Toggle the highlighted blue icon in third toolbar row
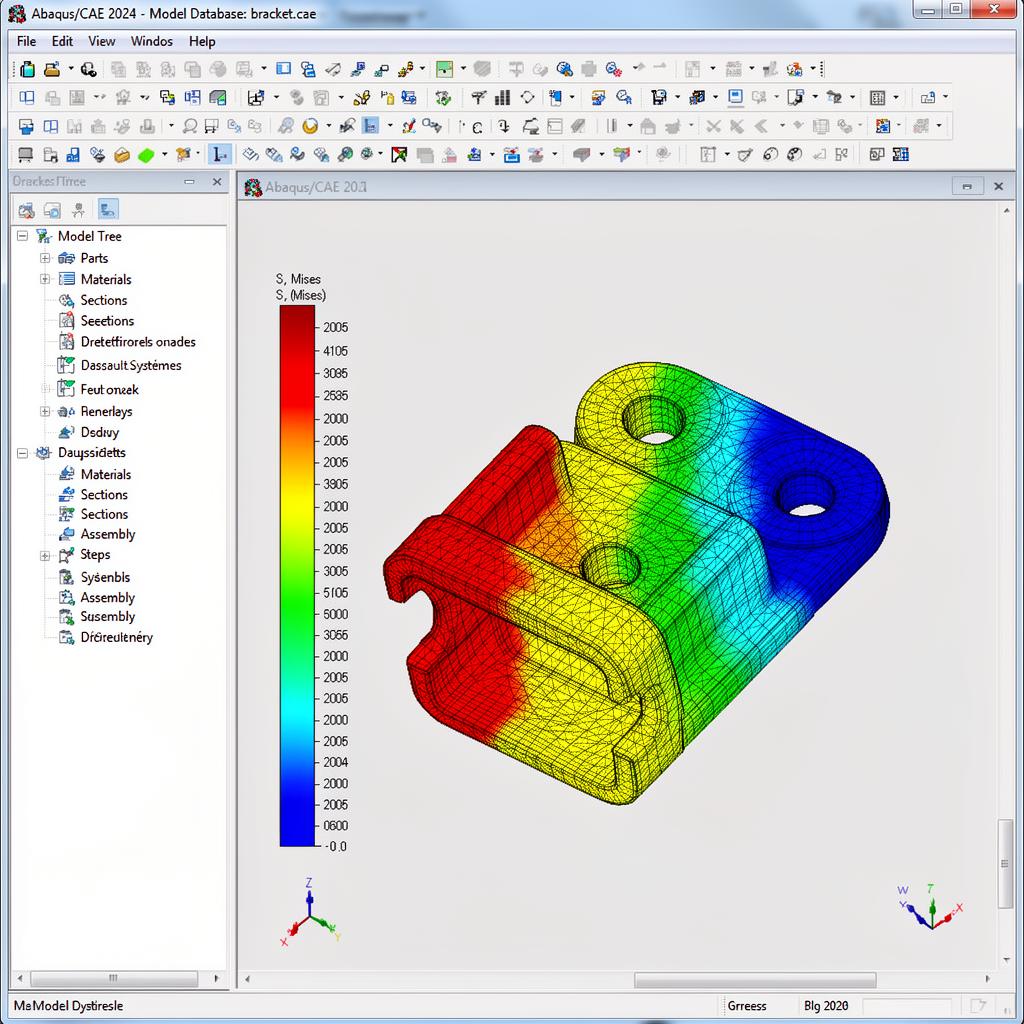 point(370,125)
